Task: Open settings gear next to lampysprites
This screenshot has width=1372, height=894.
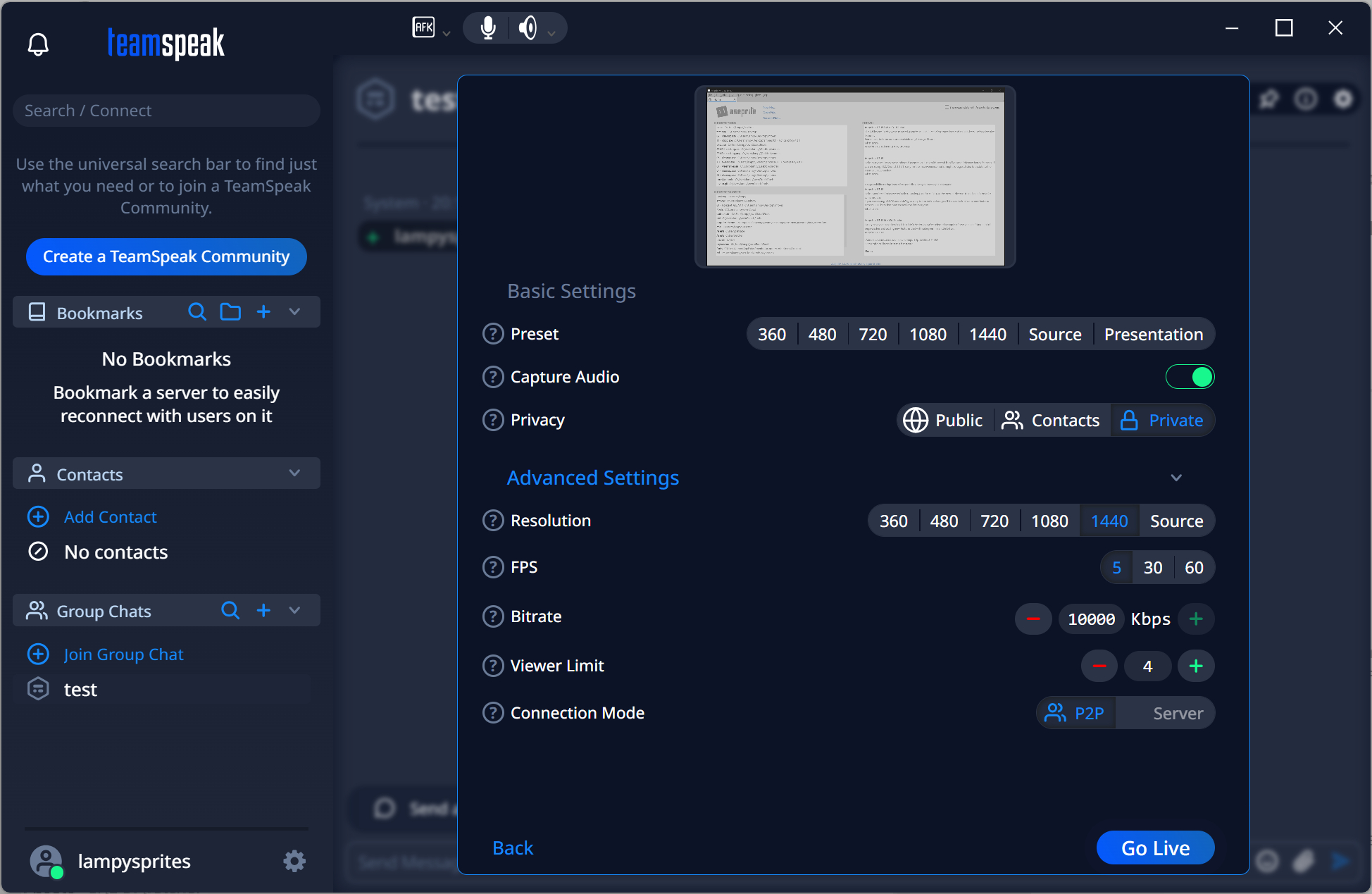Action: 294,861
